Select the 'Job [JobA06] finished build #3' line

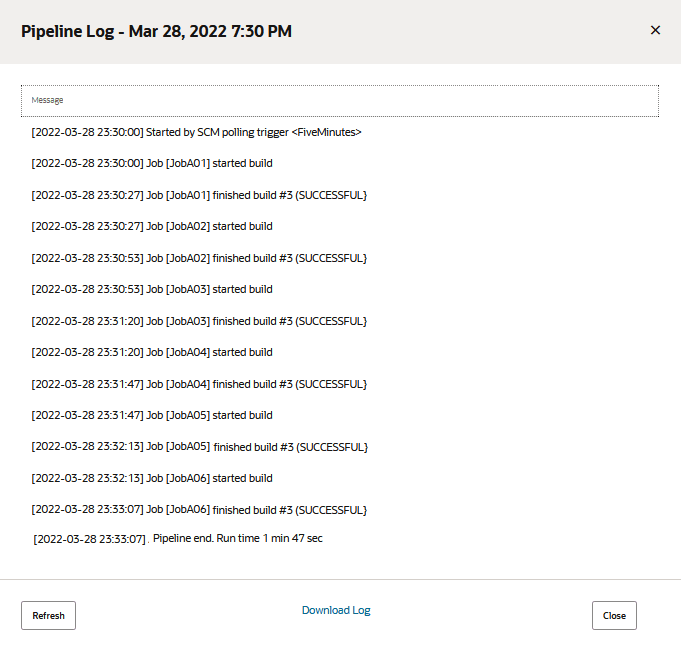pos(199,510)
